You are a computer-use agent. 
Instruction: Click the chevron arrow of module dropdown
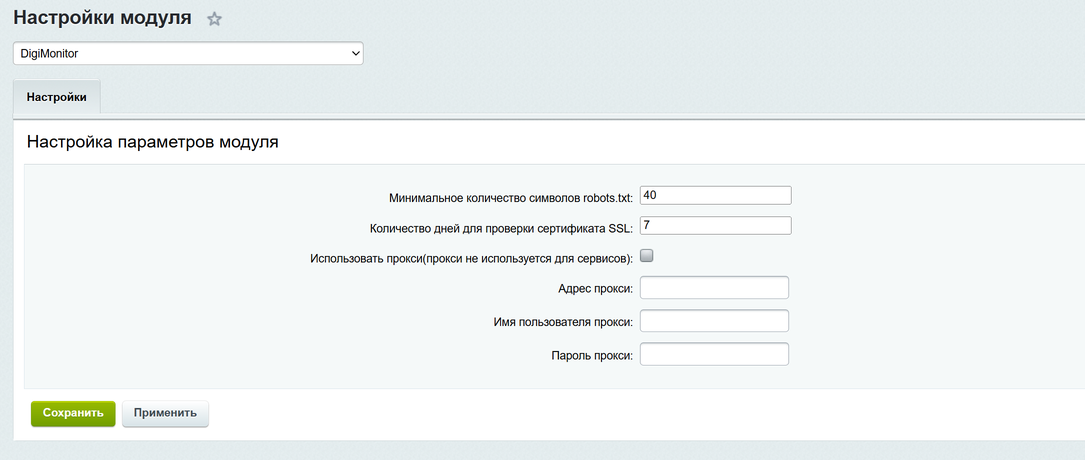tap(353, 53)
